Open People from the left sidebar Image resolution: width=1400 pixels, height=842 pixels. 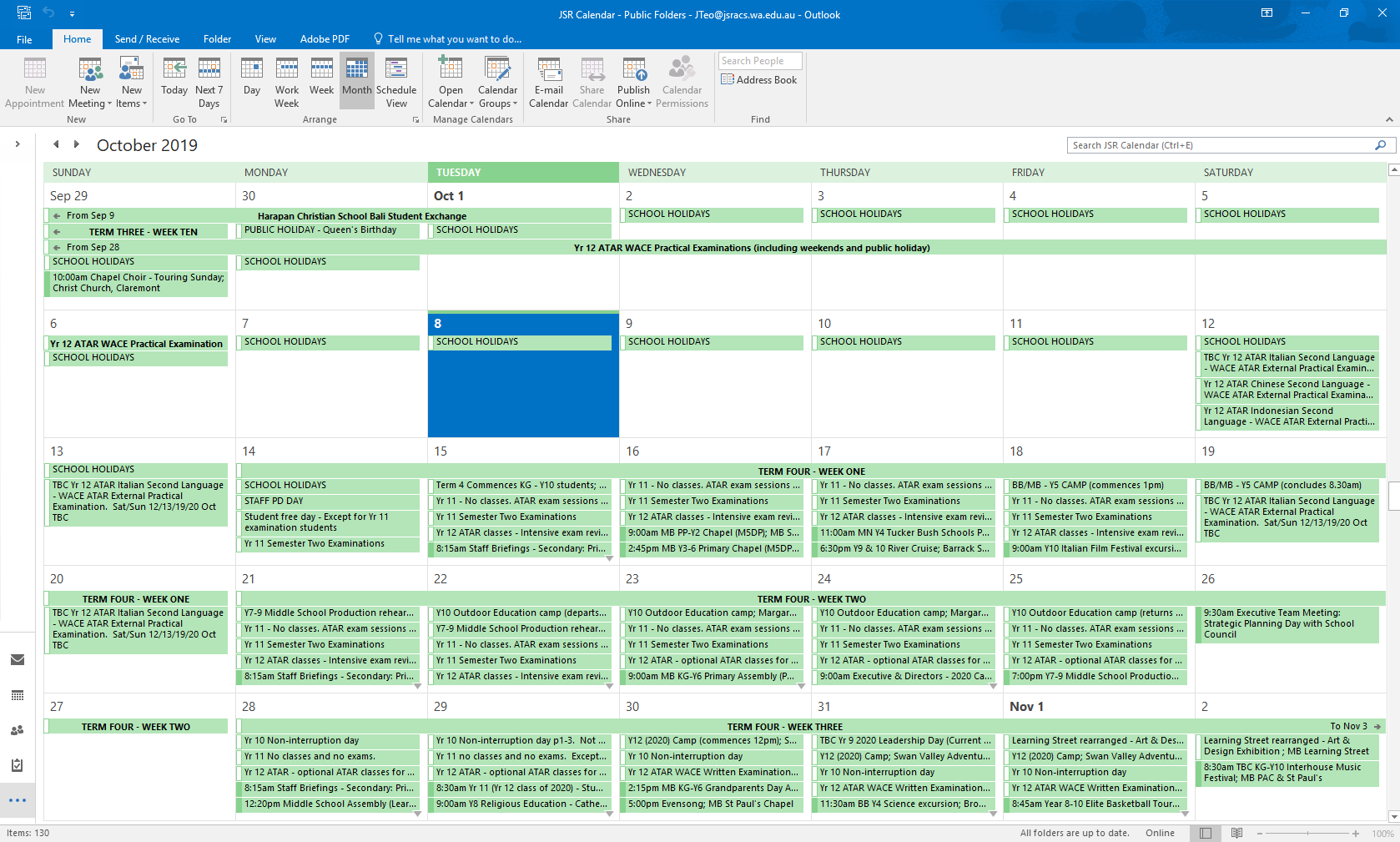click(x=17, y=730)
